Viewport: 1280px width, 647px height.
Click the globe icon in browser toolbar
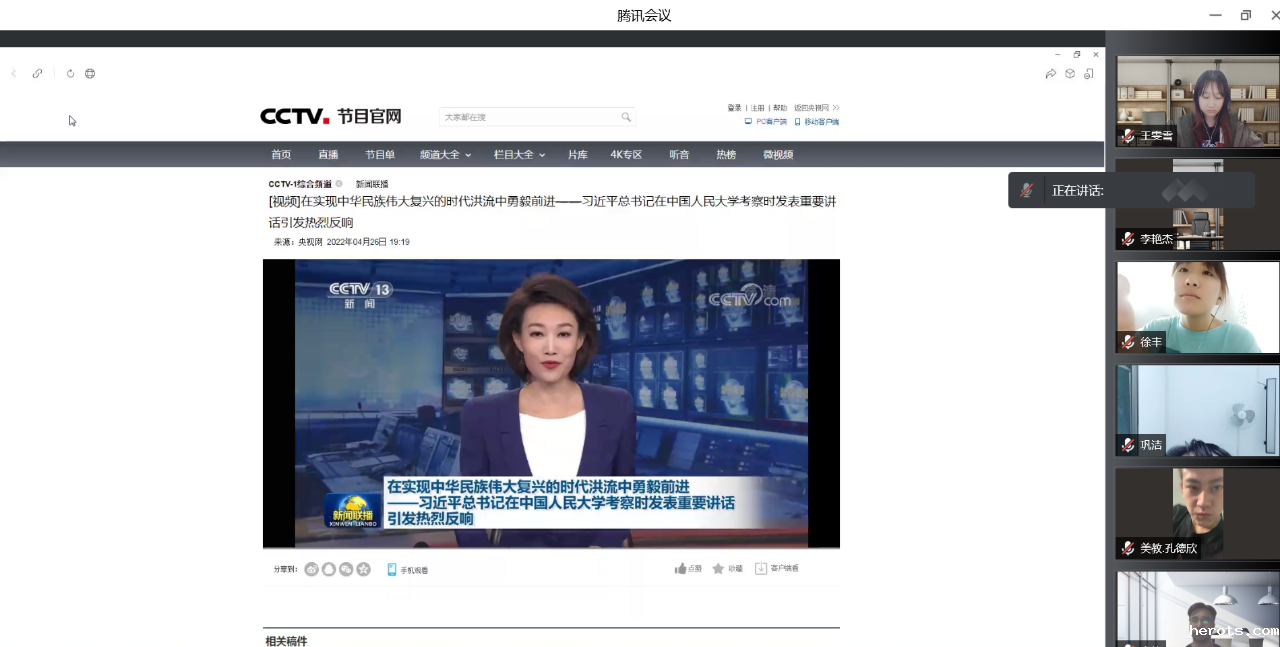(x=90, y=73)
